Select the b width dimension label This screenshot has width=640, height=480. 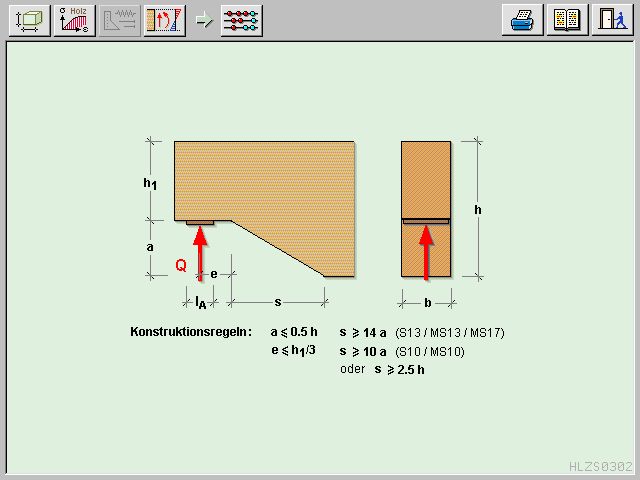pyautogui.click(x=427, y=301)
